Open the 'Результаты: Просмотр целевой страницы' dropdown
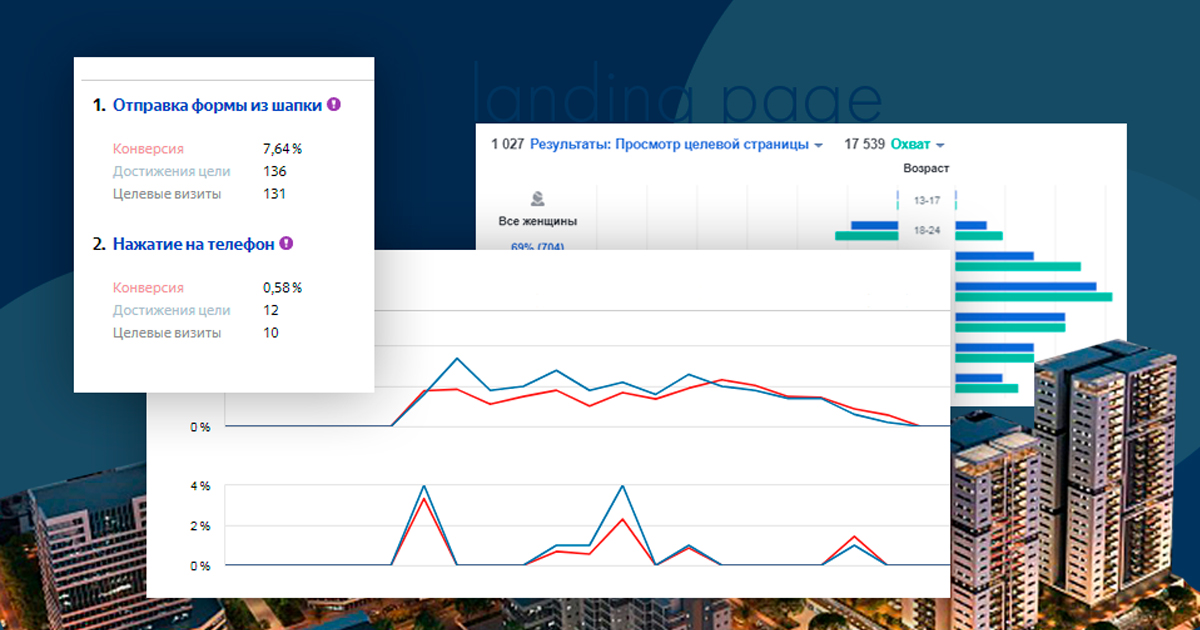The image size is (1200, 630). click(676, 144)
